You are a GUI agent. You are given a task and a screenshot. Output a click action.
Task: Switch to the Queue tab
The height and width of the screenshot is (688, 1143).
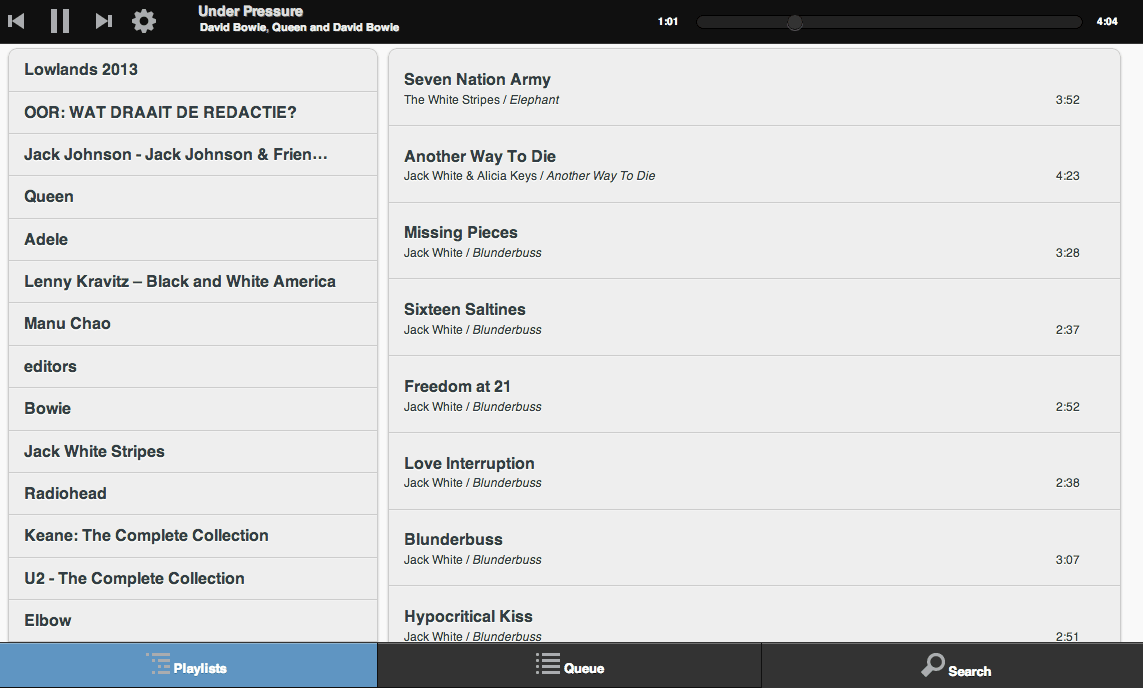569,666
